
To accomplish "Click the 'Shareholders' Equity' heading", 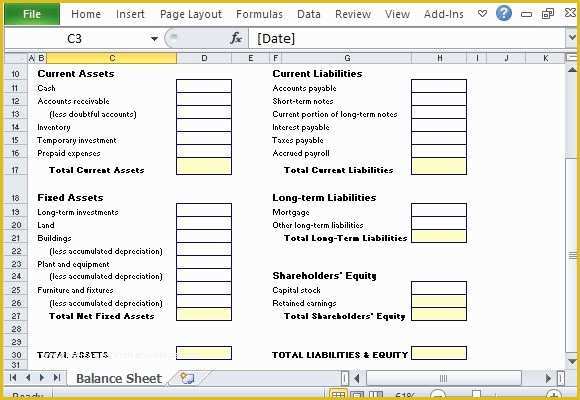I will [324, 276].
